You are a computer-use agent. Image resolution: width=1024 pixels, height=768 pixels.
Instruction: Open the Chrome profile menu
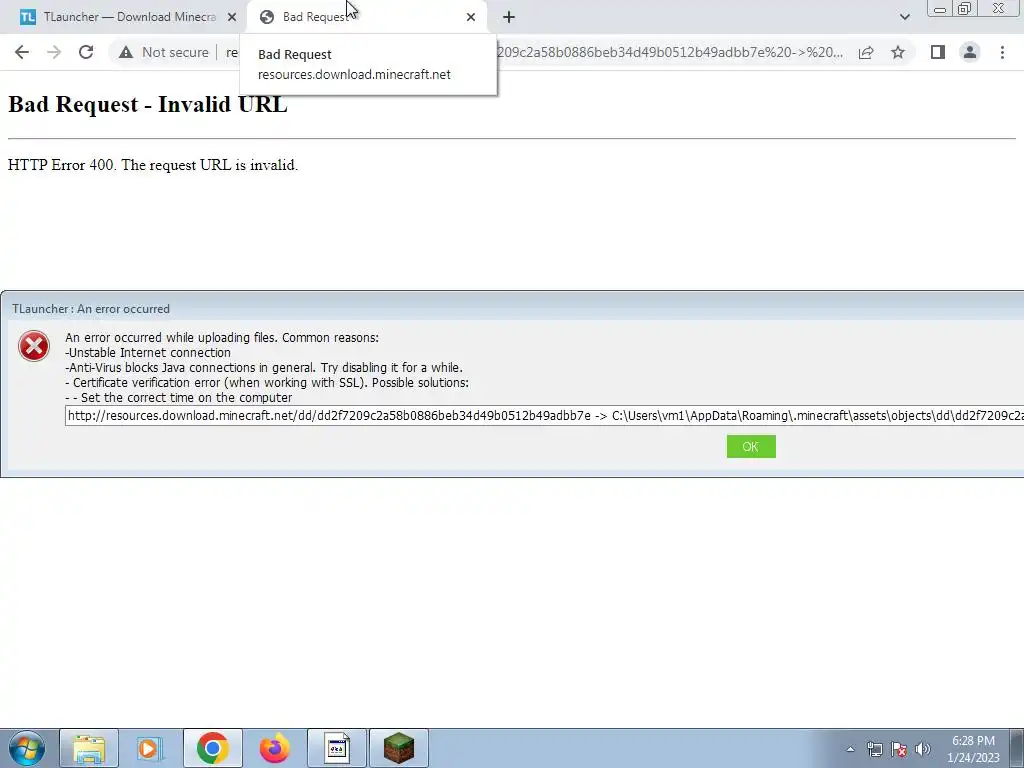[970, 52]
